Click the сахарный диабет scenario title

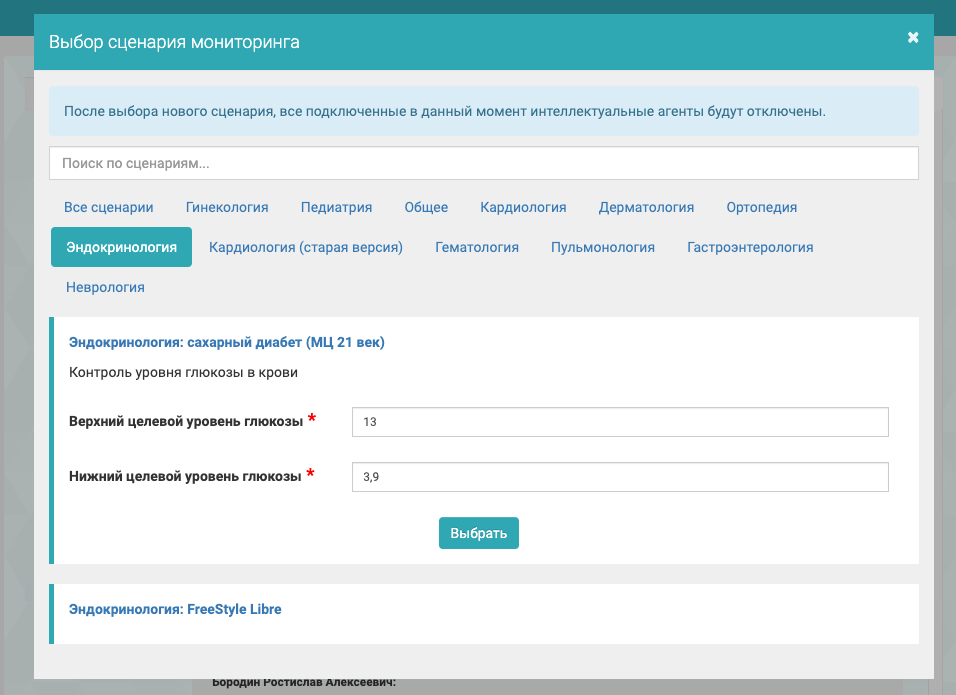coord(227,342)
